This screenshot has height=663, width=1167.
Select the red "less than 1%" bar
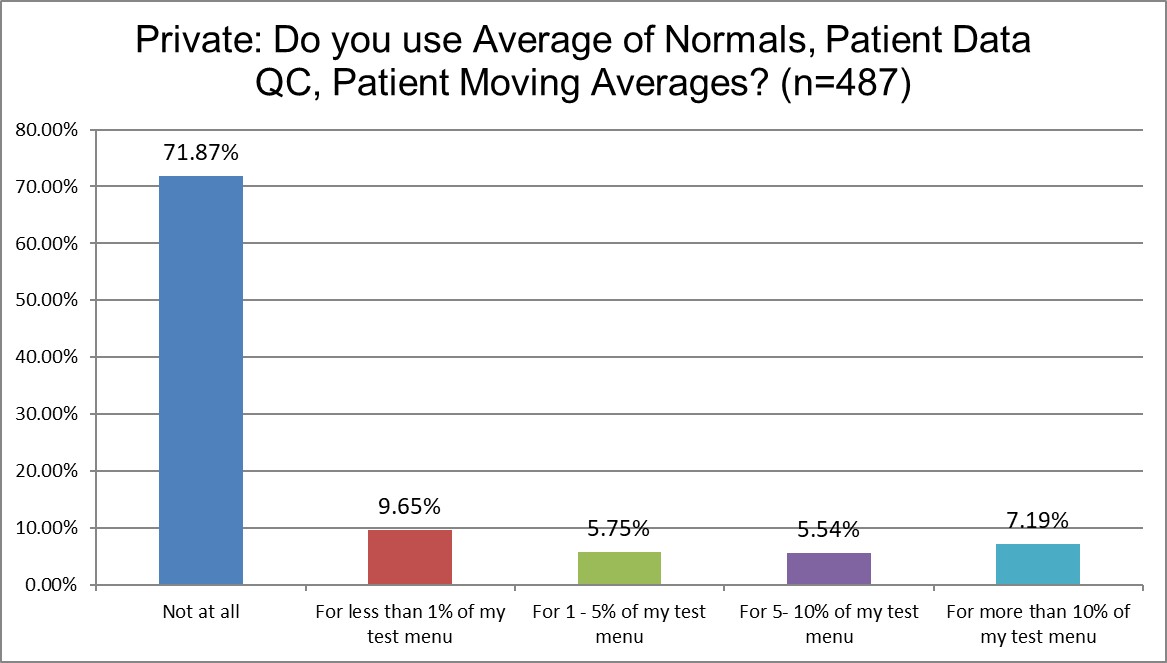(x=410, y=557)
